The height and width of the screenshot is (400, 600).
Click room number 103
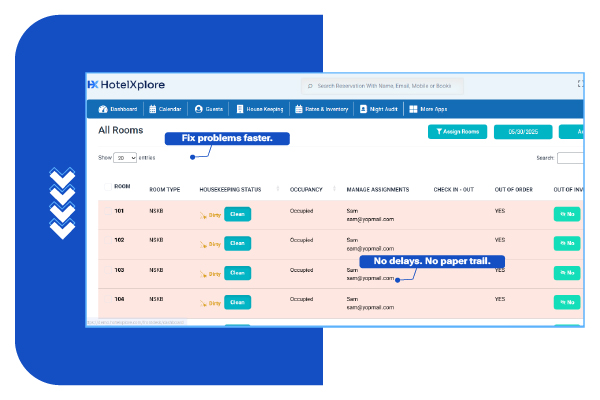[119, 270]
